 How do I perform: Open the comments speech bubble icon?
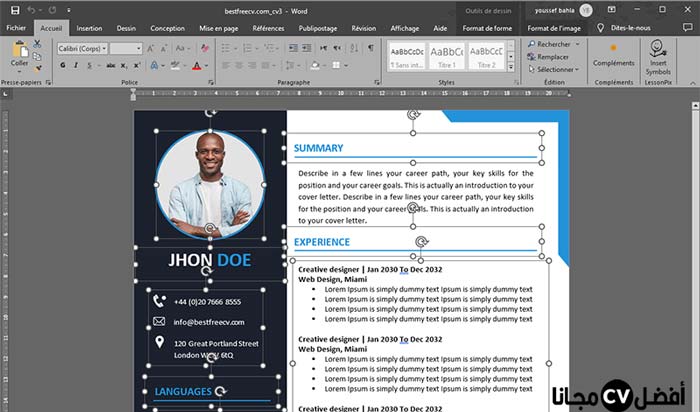click(688, 28)
